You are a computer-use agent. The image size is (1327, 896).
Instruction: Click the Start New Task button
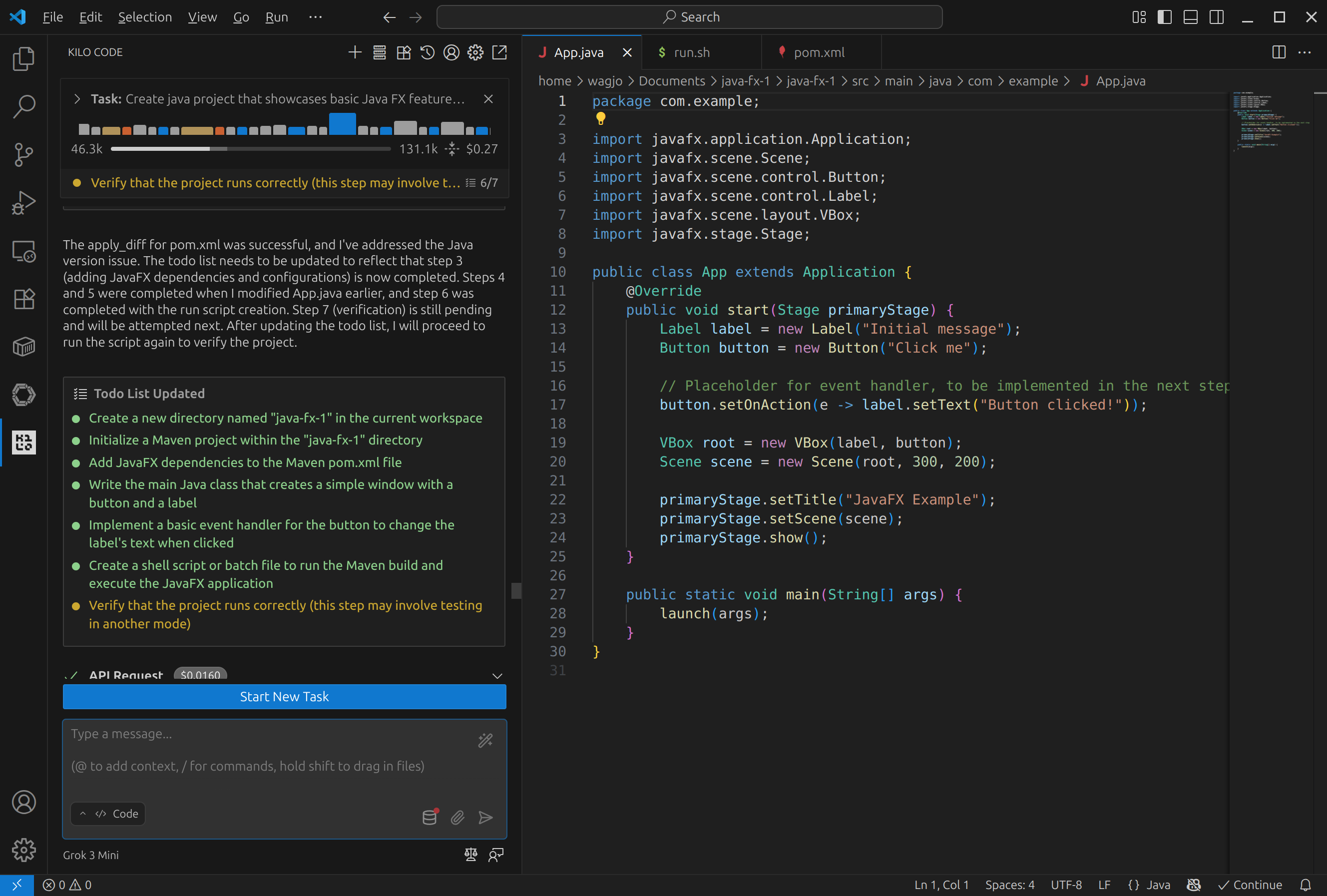(x=284, y=697)
